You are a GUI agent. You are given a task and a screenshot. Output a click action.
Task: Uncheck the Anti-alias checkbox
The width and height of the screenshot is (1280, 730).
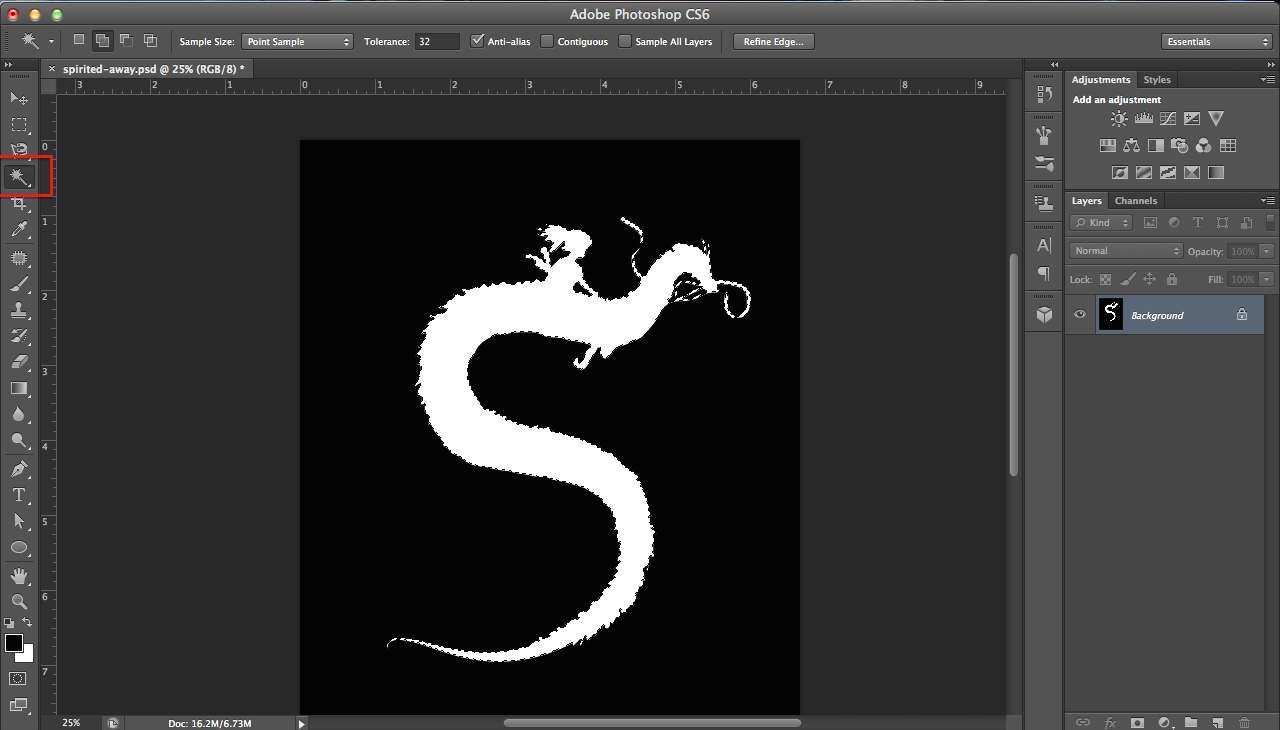pos(478,41)
